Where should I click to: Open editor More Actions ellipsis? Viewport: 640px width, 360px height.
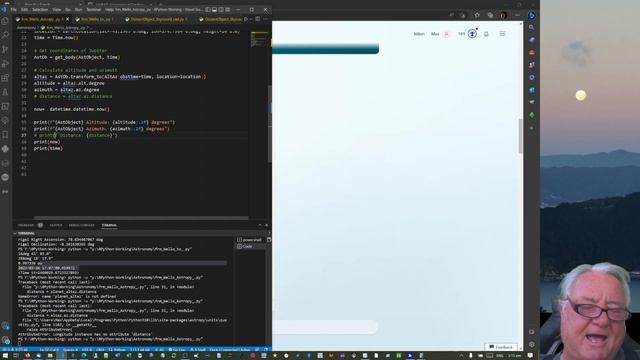pos(266,19)
